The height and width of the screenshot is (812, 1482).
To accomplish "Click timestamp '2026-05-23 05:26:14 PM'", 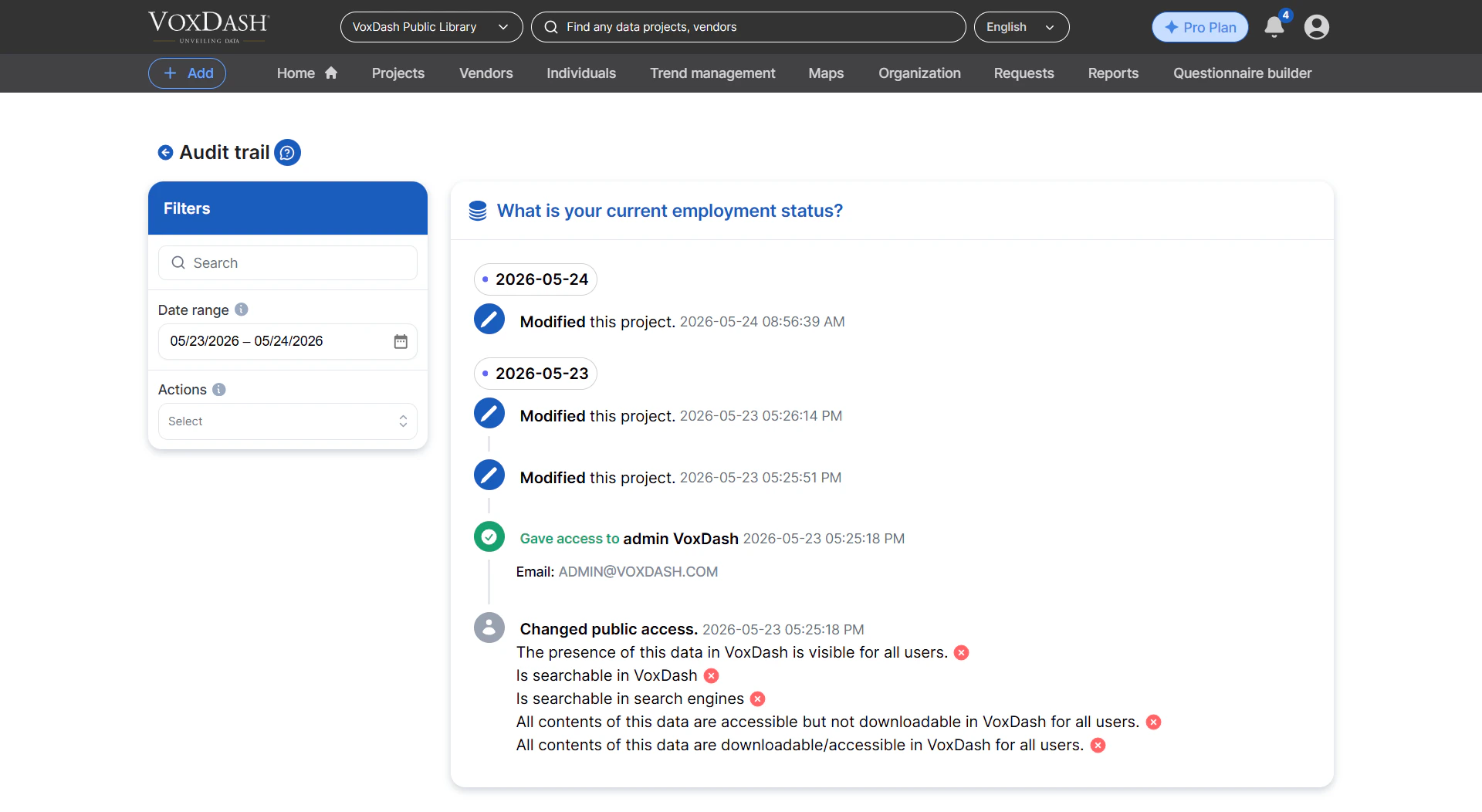I will (x=761, y=416).
